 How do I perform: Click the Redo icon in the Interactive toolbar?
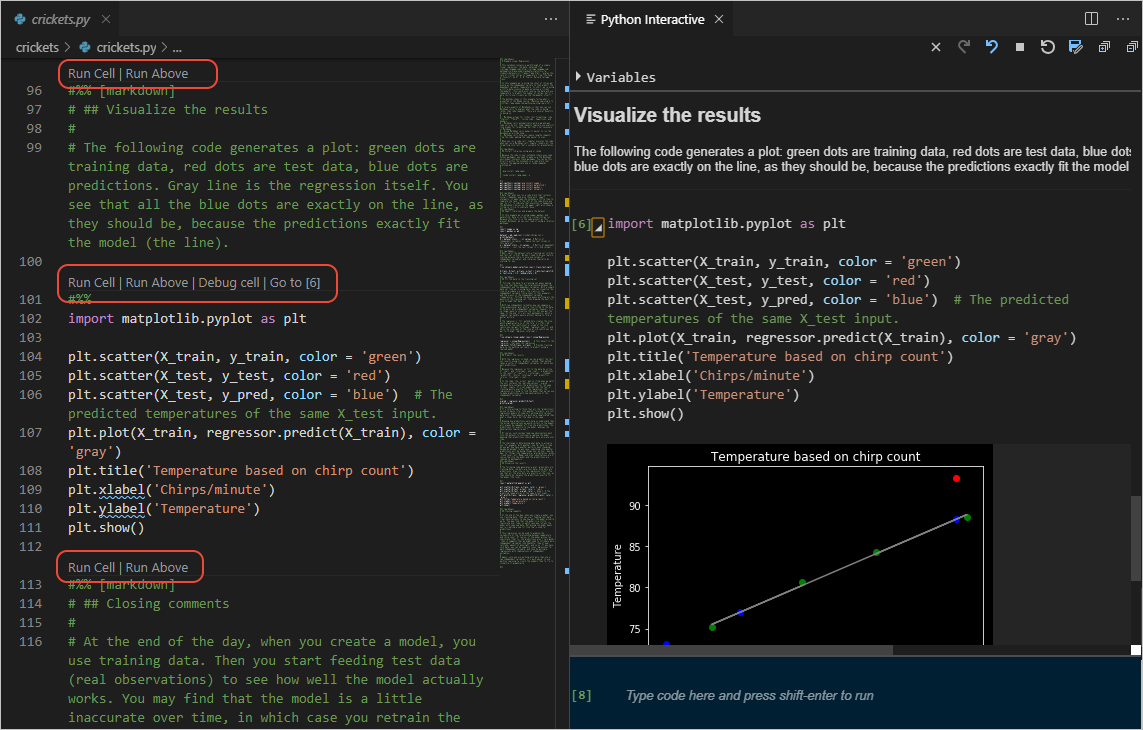coord(965,46)
